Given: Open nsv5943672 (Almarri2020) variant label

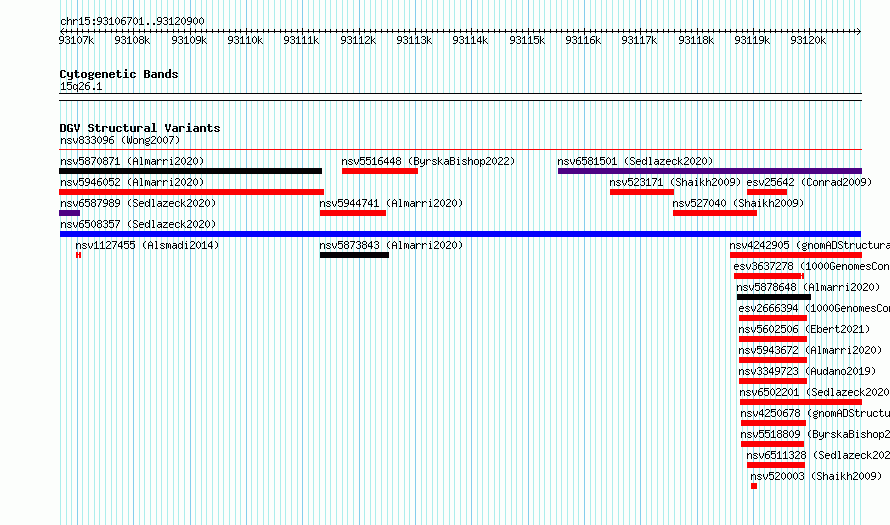Looking at the screenshot, I should pyautogui.click(x=811, y=350).
